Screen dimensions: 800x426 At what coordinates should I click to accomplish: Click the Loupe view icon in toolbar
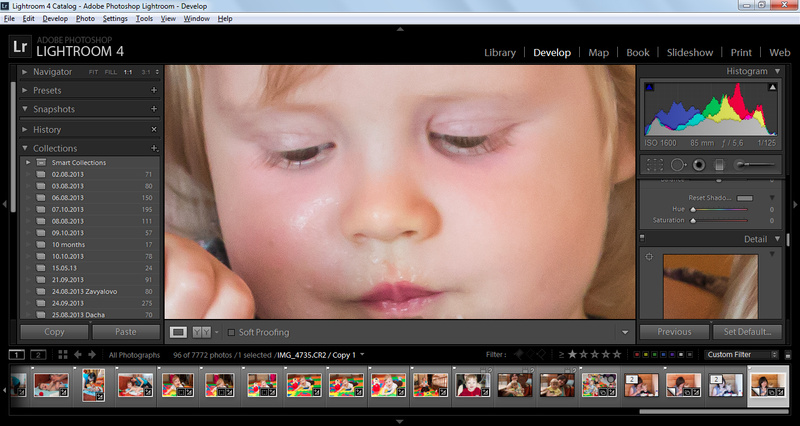(178, 332)
